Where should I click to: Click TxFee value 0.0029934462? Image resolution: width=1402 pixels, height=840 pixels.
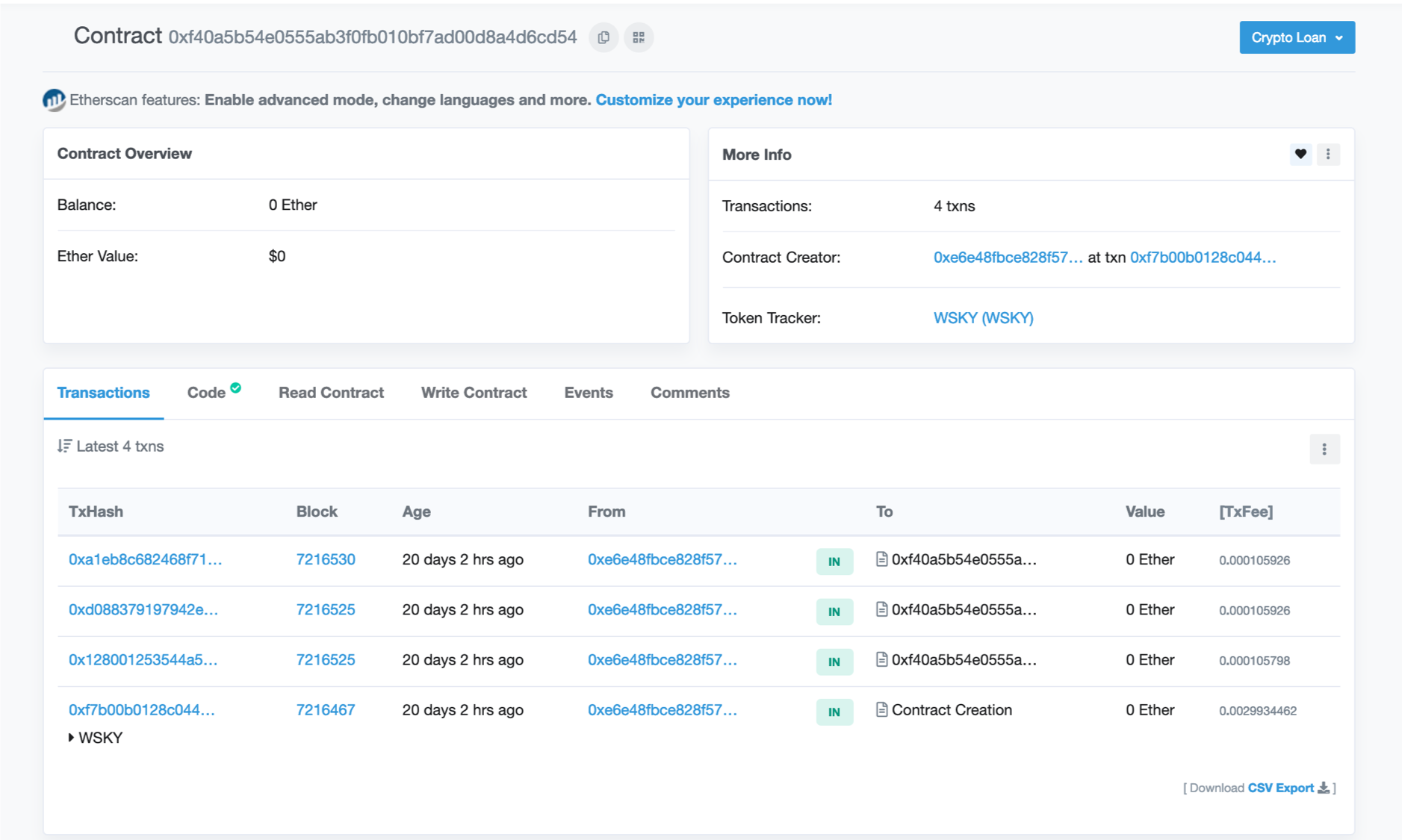pos(1258,711)
